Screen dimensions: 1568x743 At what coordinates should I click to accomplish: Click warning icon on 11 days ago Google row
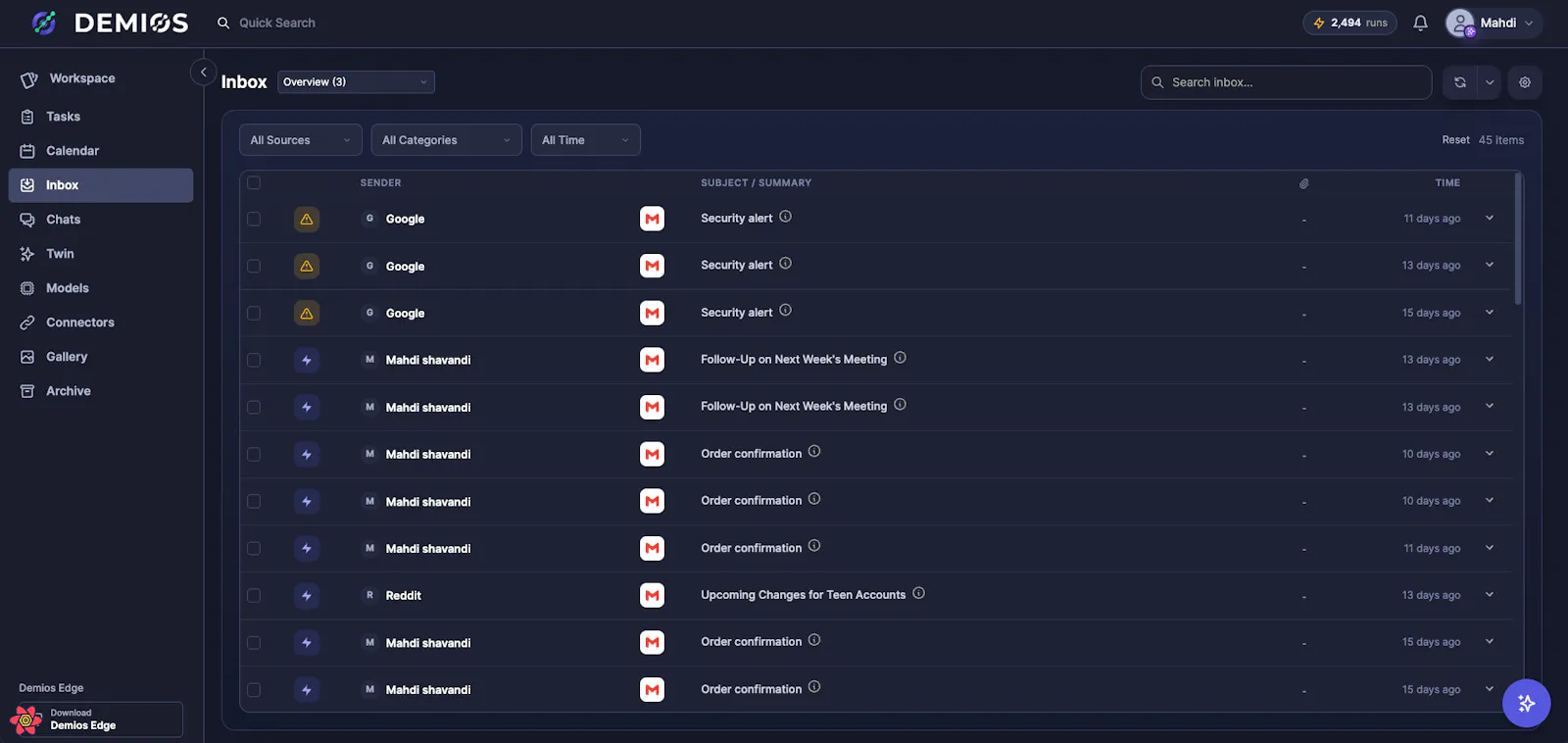[307, 219]
